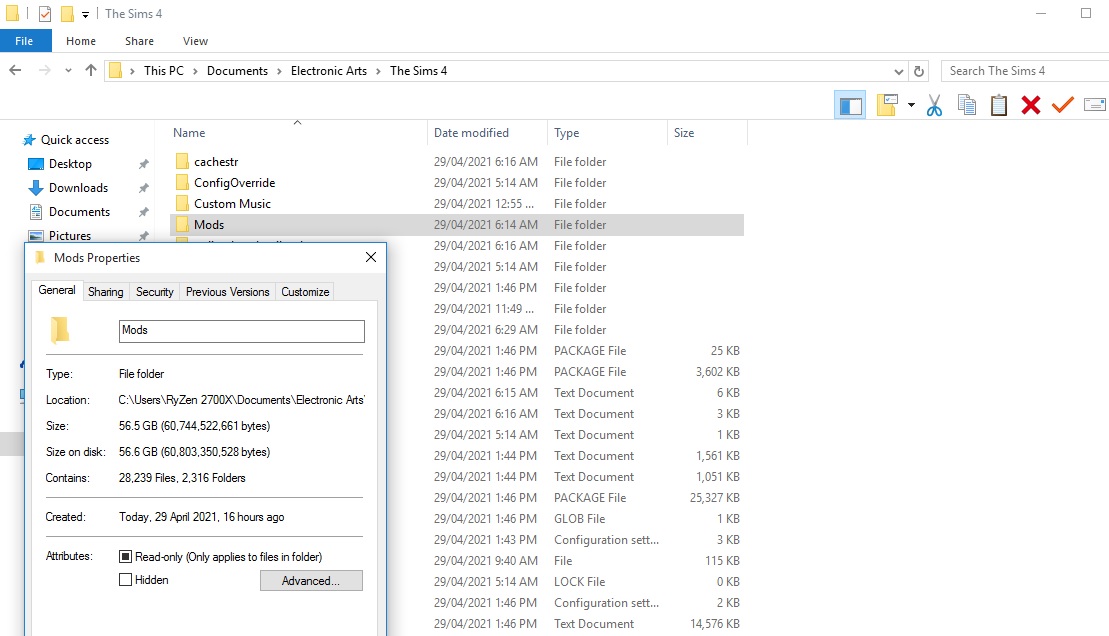
Task: Close the Mods Properties dialog
Action: pos(371,258)
